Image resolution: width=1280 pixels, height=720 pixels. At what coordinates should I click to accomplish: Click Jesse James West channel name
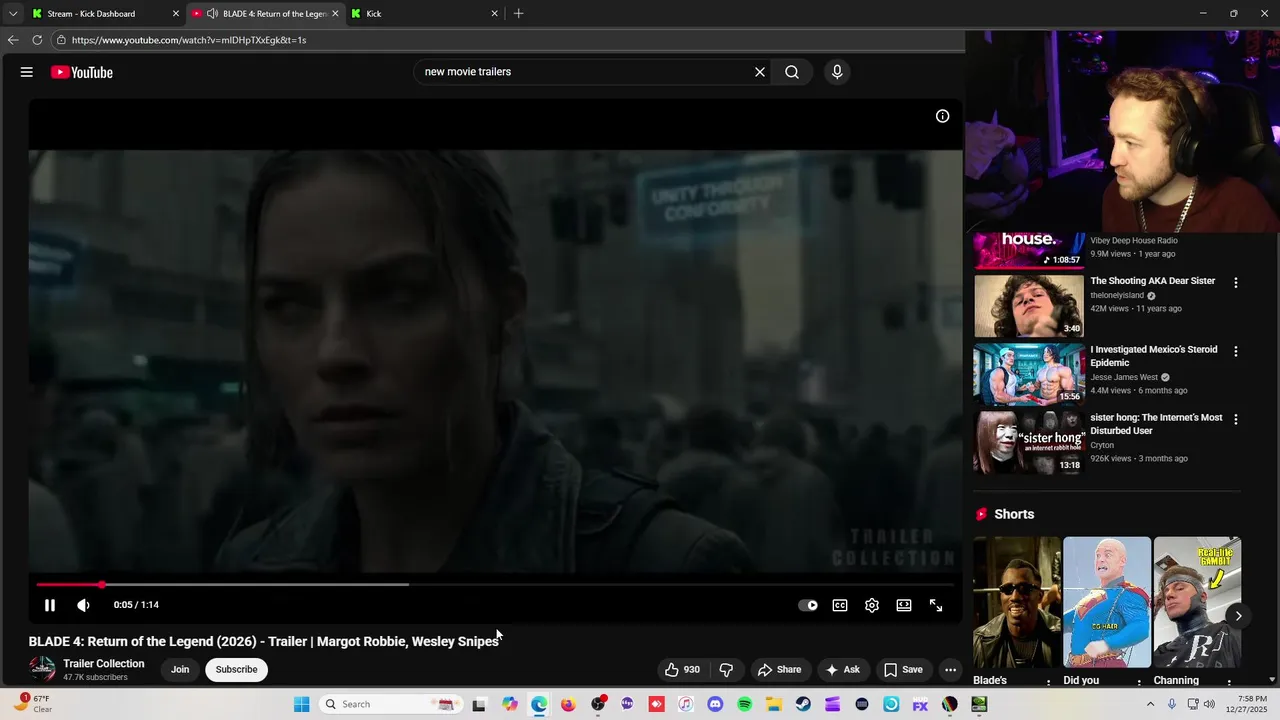click(x=1124, y=377)
